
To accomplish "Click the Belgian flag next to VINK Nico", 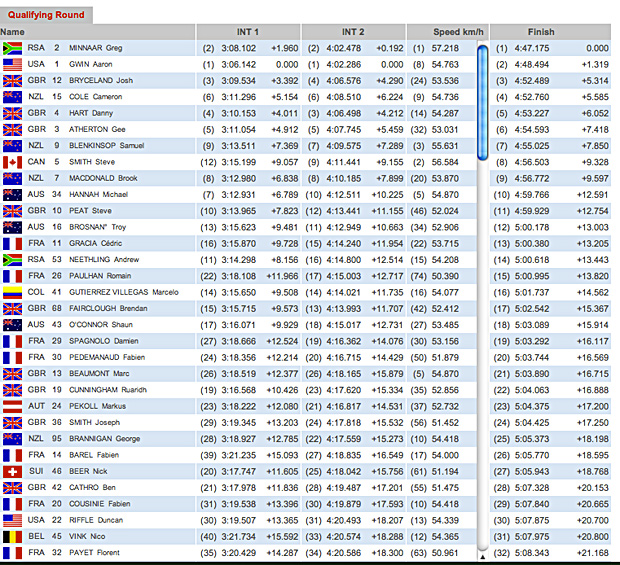I will (x=14, y=537).
